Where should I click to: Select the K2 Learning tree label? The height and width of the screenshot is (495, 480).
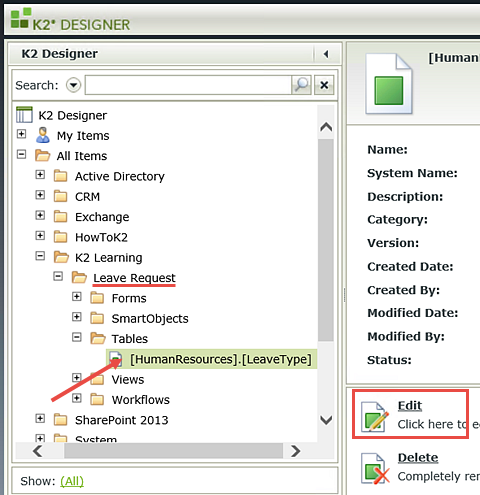[109, 257]
